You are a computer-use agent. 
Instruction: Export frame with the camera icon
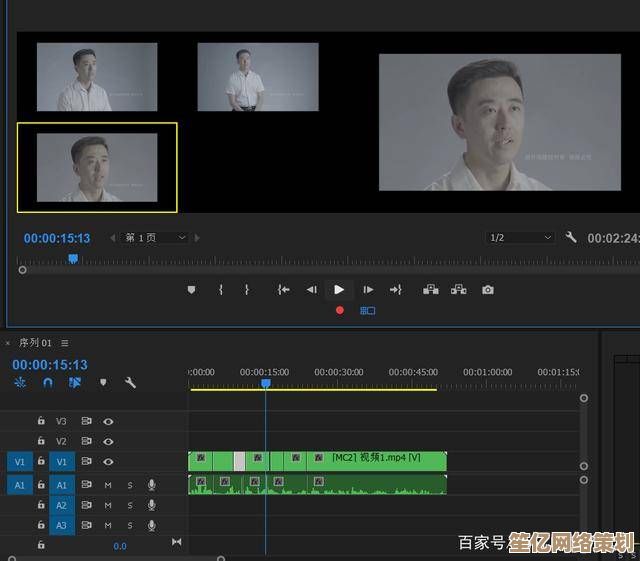click(x=488, y=290)
